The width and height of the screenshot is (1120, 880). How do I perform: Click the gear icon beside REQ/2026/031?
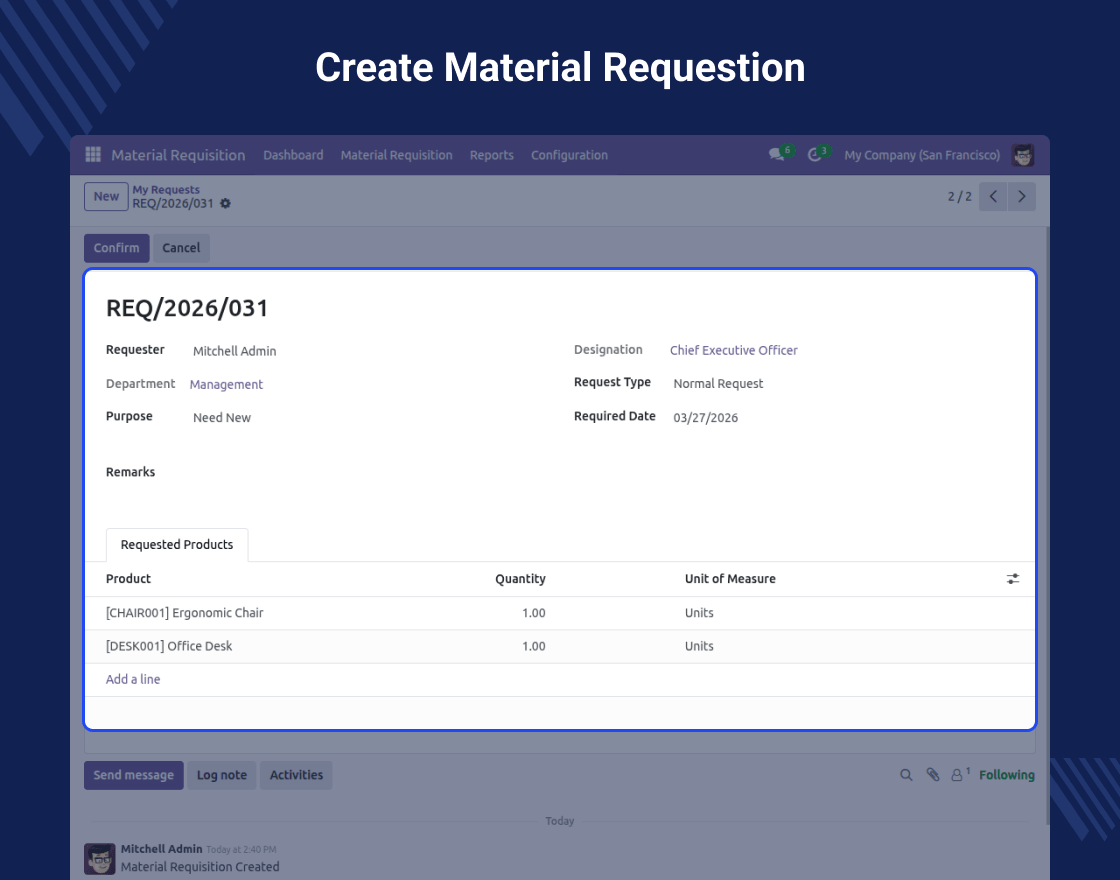pyautogui.click(x=225, y=204)
